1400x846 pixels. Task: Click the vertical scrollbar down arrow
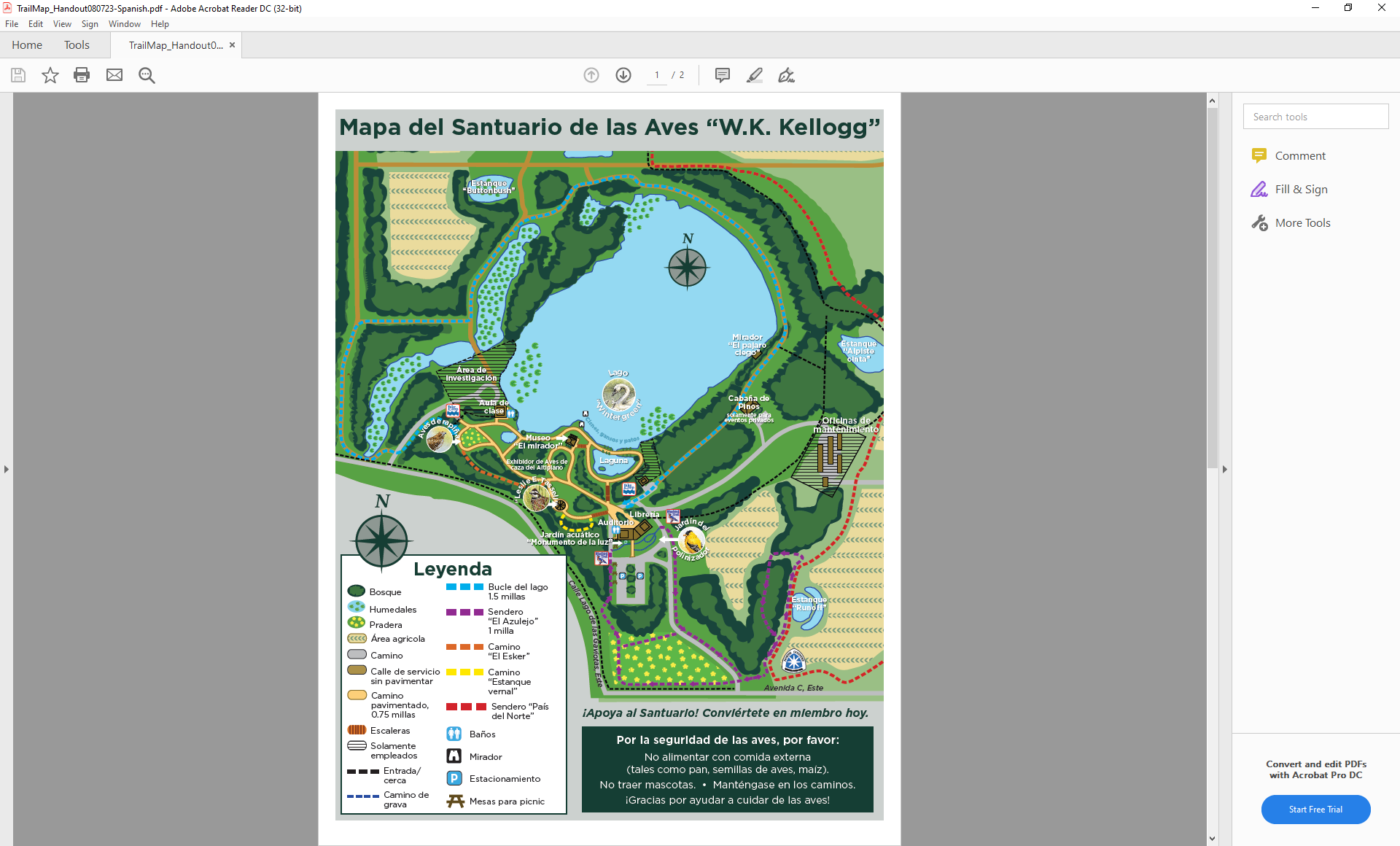(x=1212, y=839)
